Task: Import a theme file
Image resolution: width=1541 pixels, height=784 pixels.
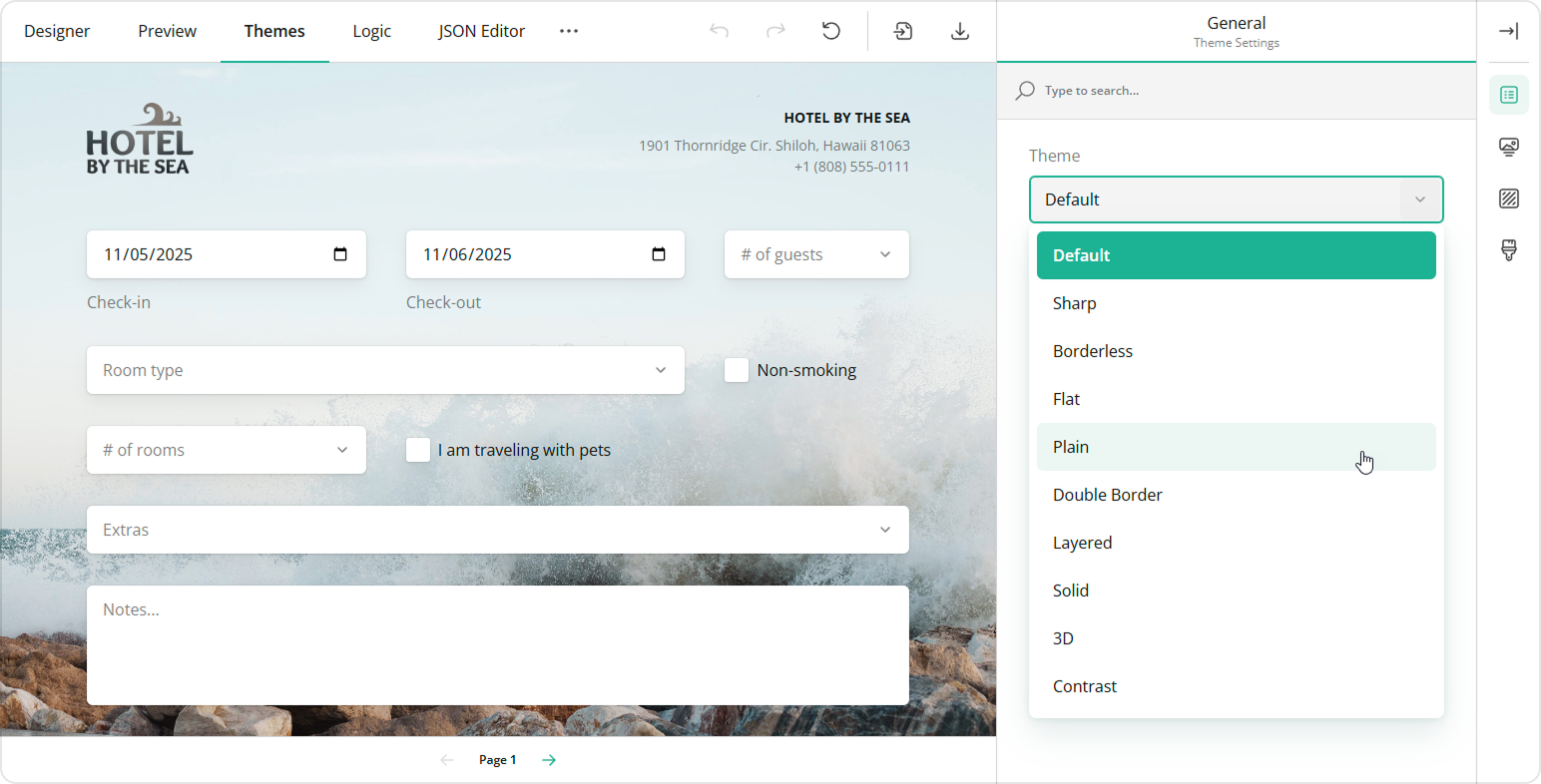Action: [902, 31]
